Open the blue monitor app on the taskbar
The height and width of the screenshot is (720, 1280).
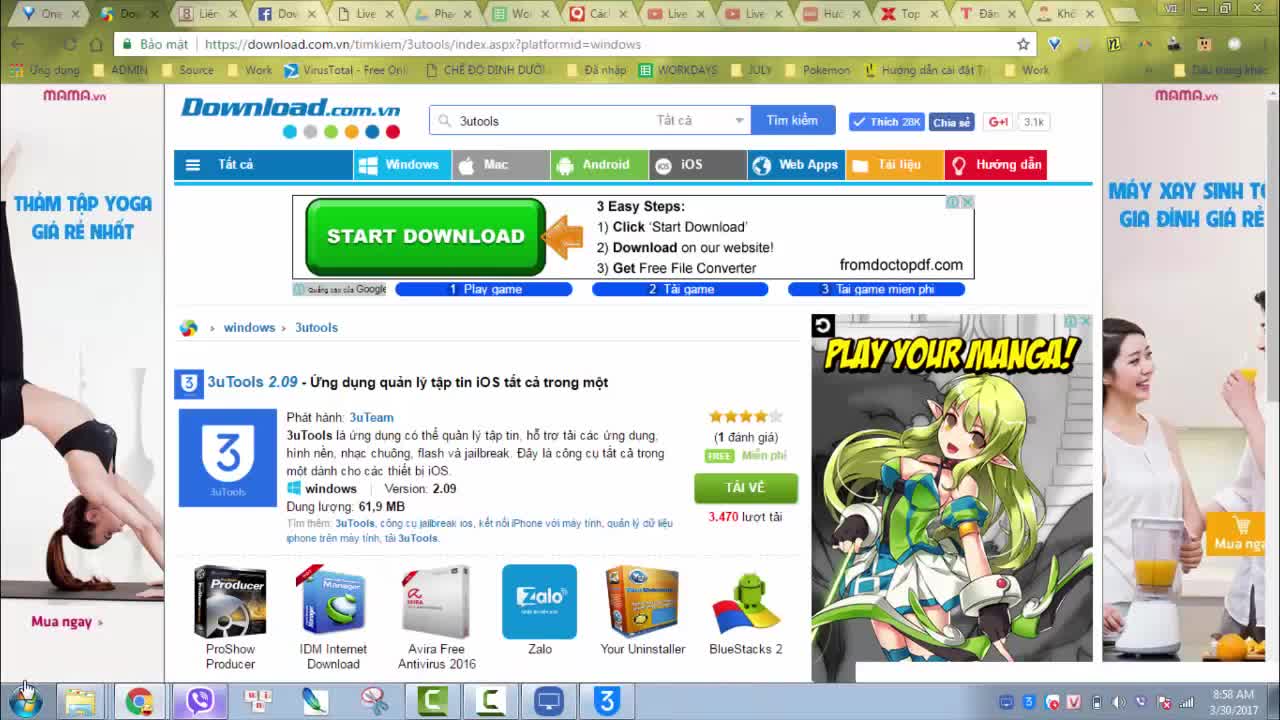(549, 701)
